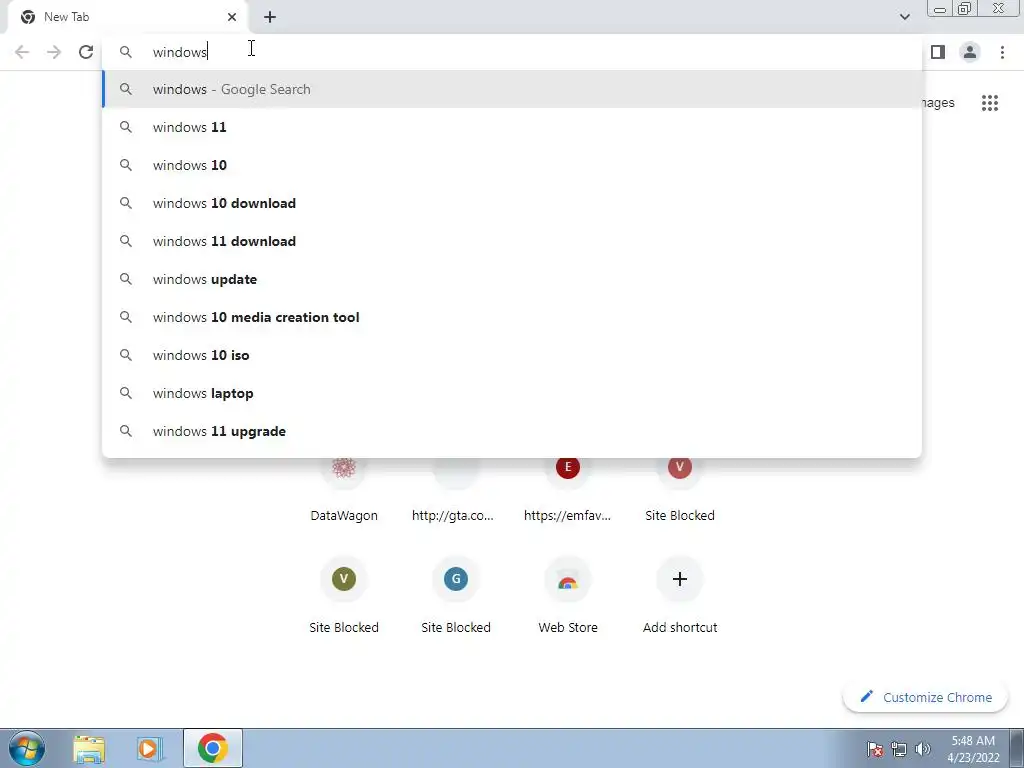Click the address bar containing windows

click(512, 52)
